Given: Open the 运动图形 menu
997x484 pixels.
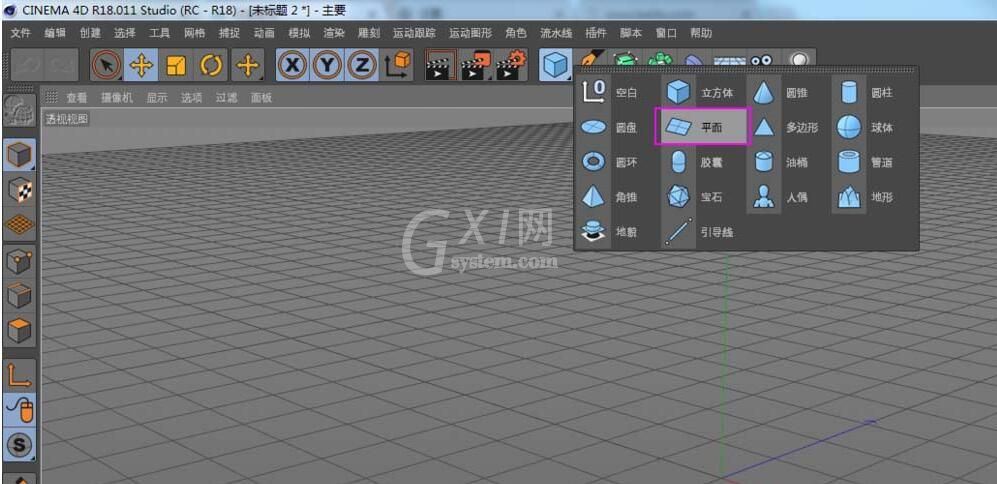Looking at the screenshot, I should (472, 33).
